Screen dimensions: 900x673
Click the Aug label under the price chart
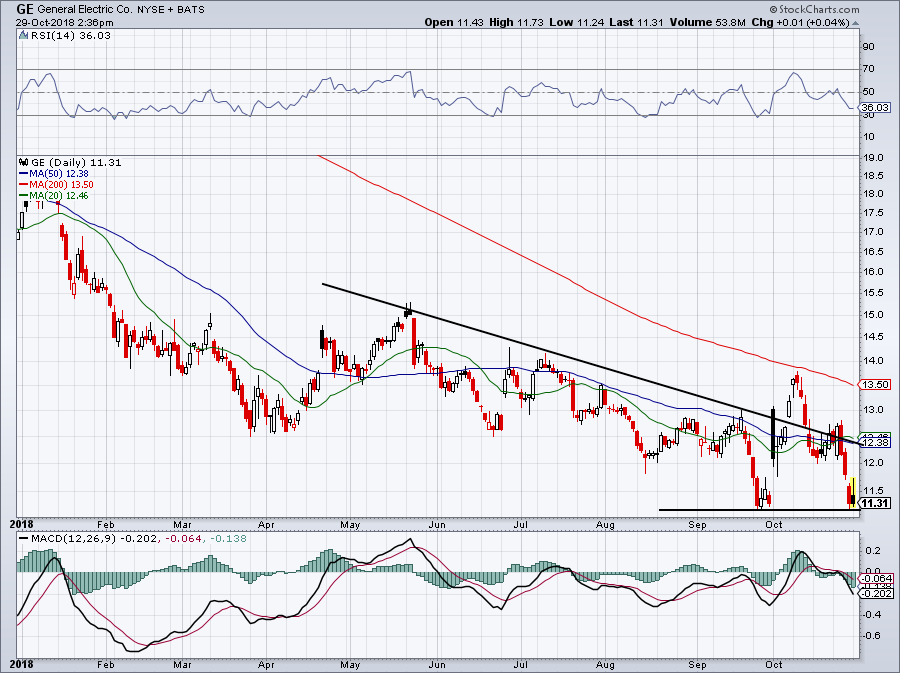click(x=605, y=524)
